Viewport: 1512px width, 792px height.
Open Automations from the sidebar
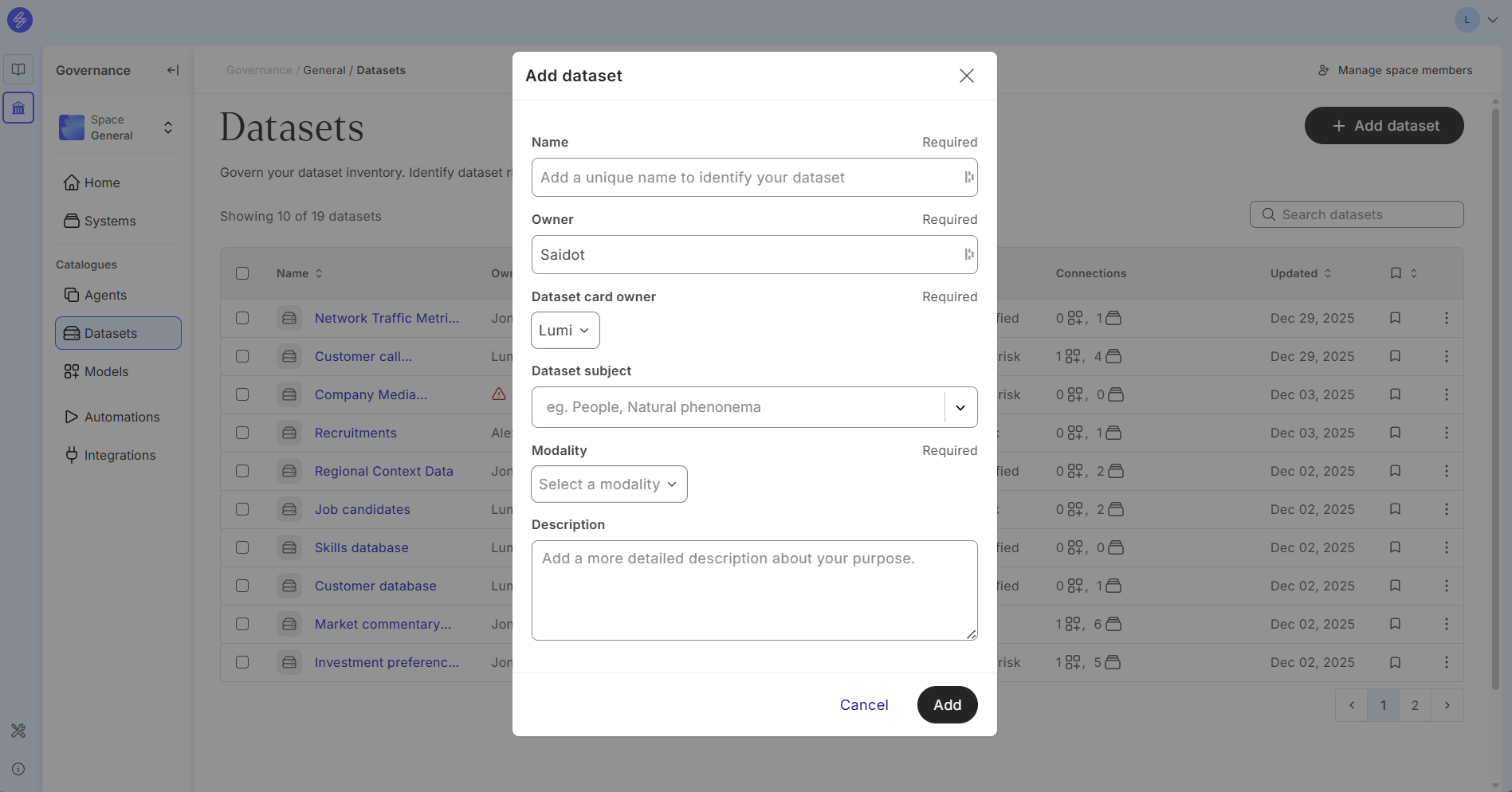[x=121, y=417]
